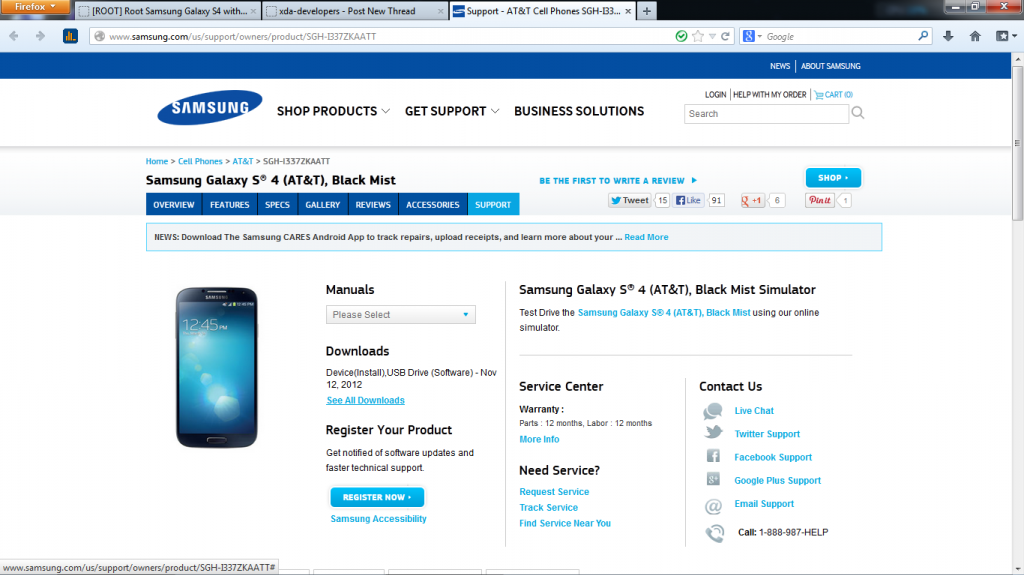The image size is (1024, 575).
Task: Click the Register Now button
Action: tap(377, 497)
